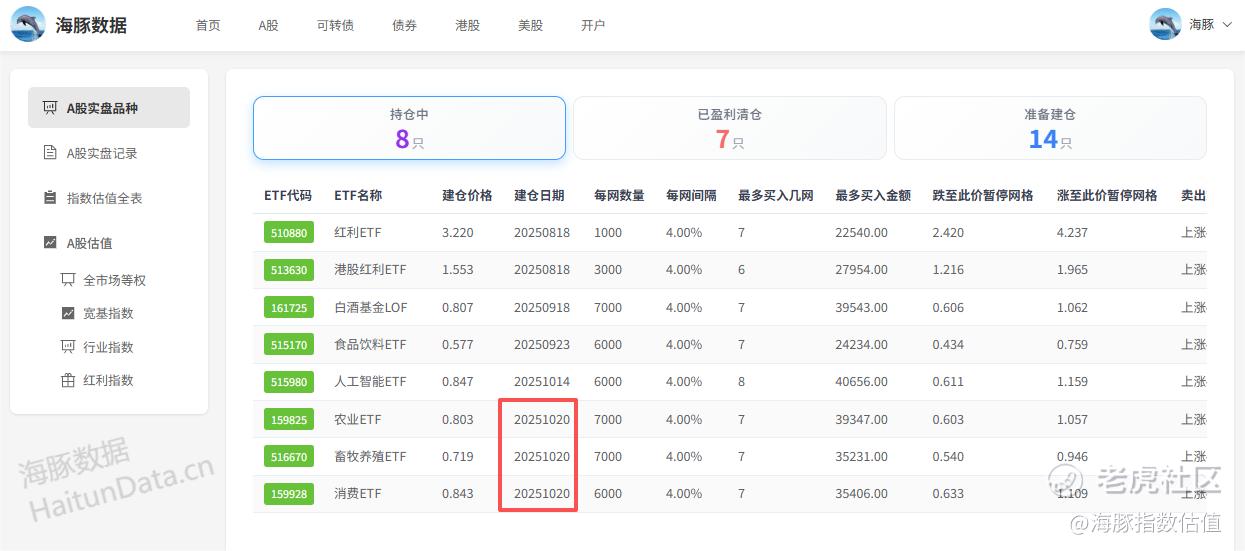Open 全市场等权 sidebar sub-item
Image resolution: width=1245 pixels, height=551 pixels.
coord(114,280)
